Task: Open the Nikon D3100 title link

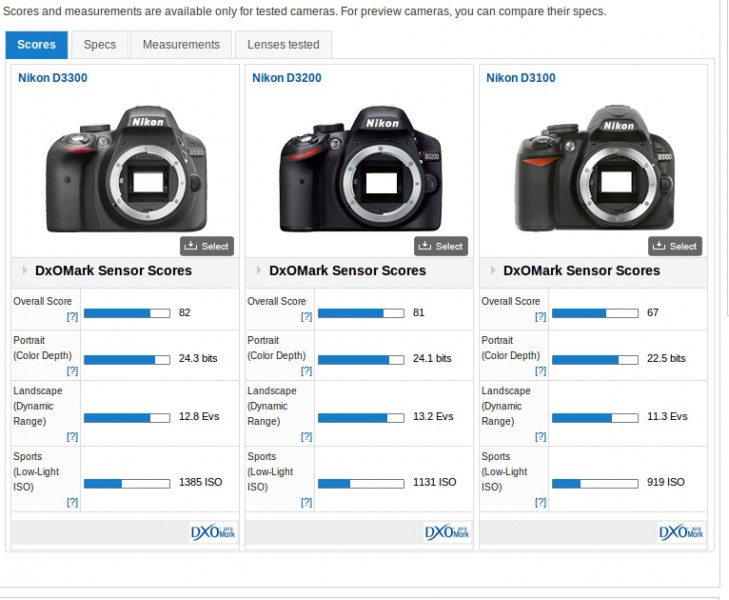Action: tap(521, 78)
